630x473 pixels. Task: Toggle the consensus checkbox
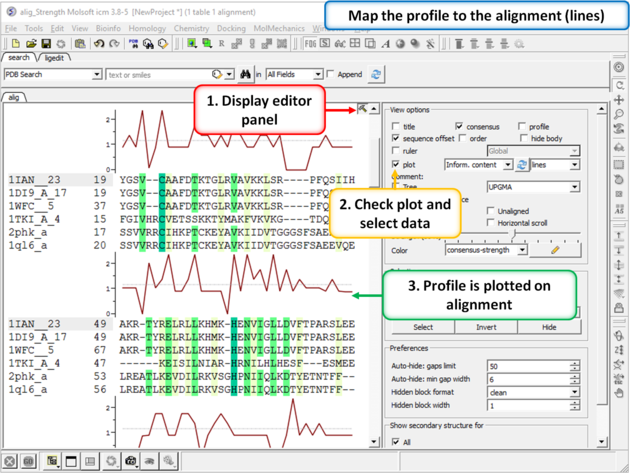coord(459,127)
